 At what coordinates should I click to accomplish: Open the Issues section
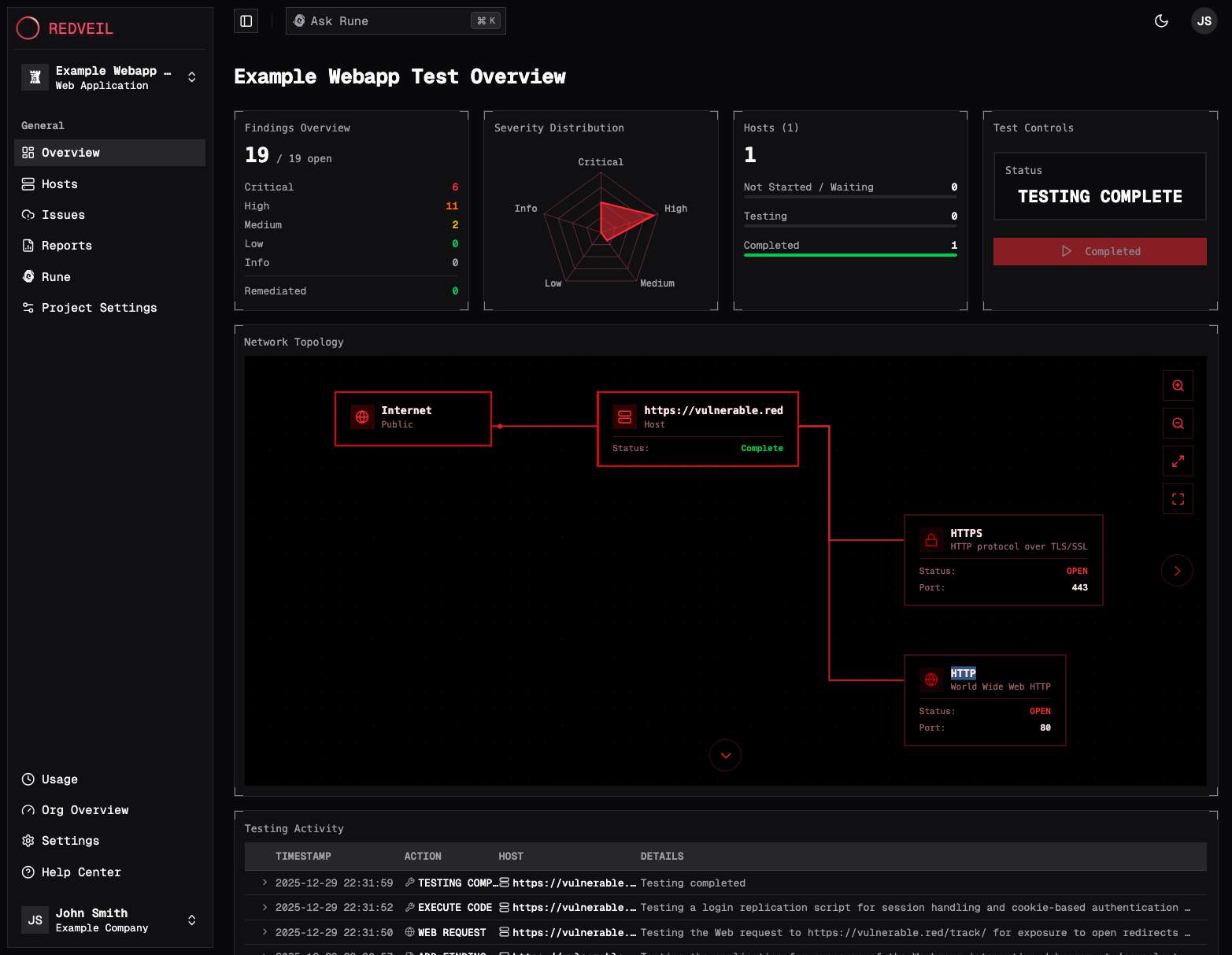[63, 214]
